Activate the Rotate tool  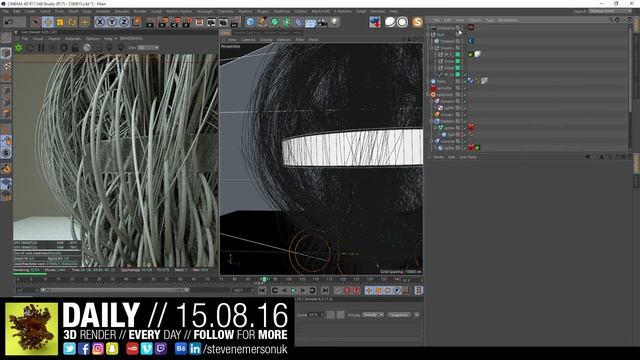72,22
